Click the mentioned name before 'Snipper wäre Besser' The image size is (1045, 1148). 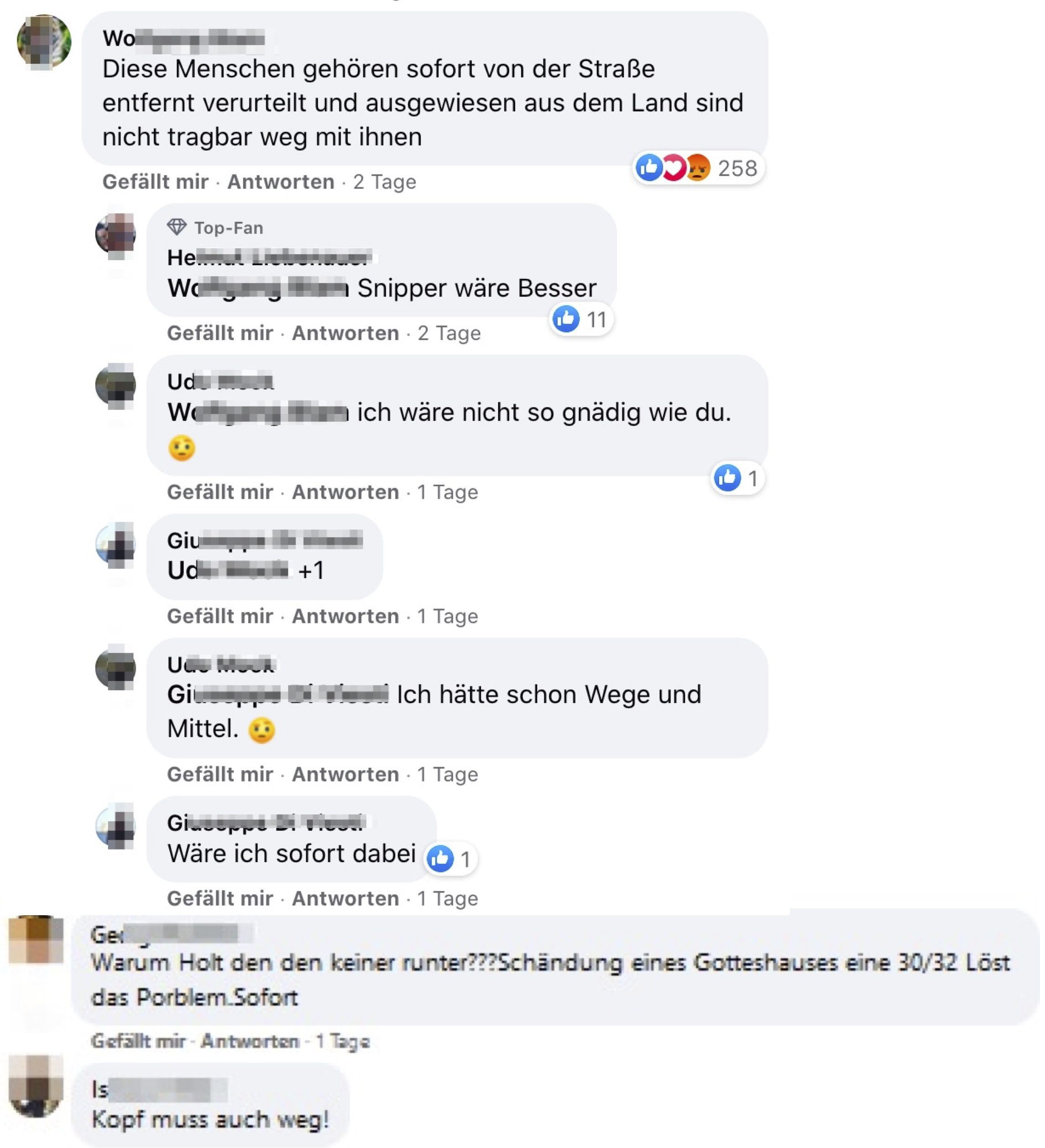[258, 288]
